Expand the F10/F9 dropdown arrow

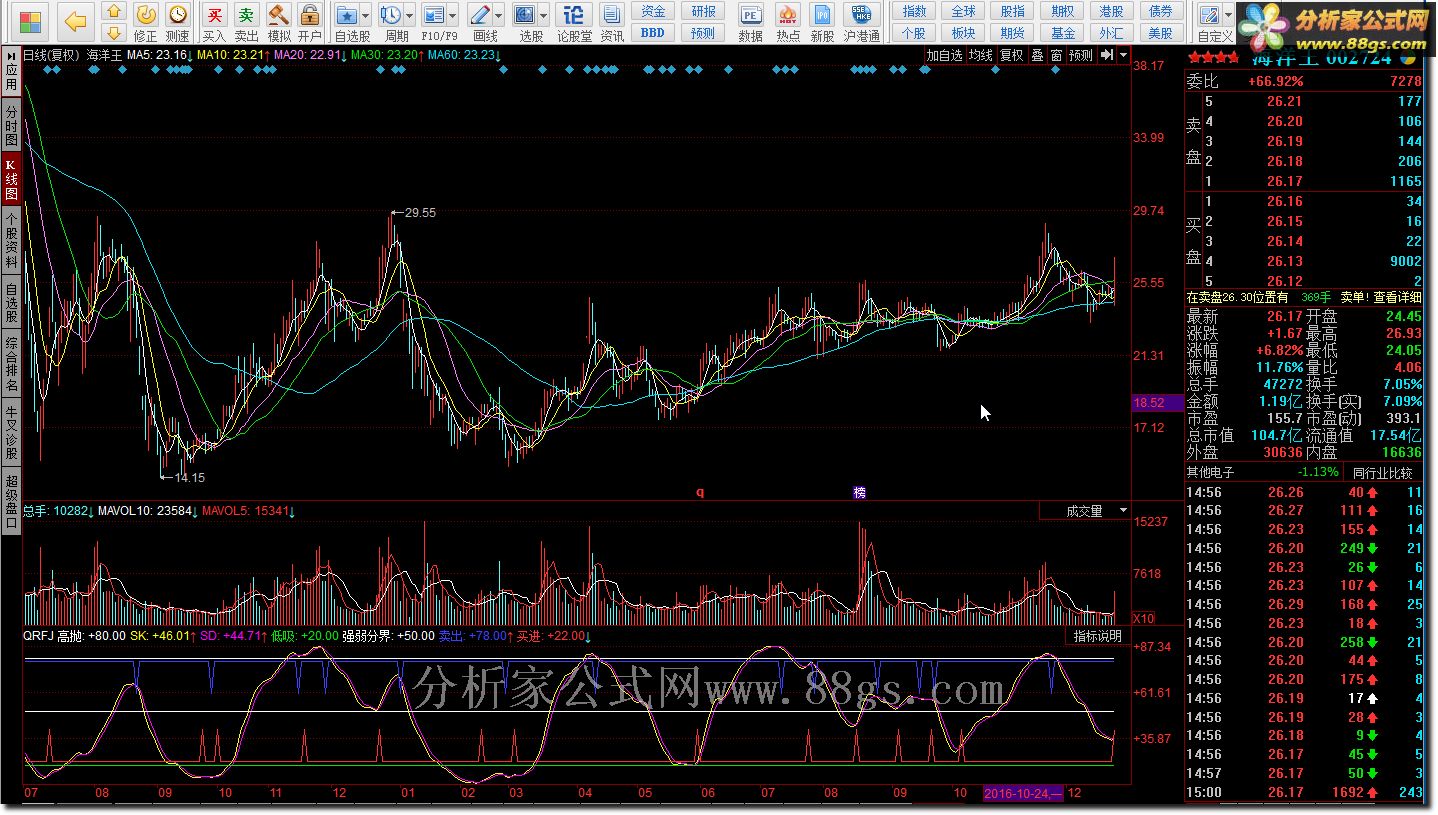coord(453,16)
